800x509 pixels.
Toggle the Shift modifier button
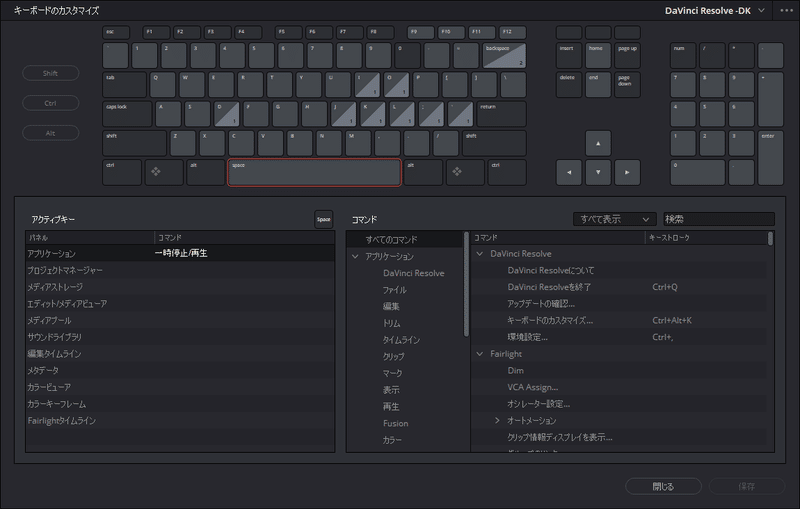point(51,73)
